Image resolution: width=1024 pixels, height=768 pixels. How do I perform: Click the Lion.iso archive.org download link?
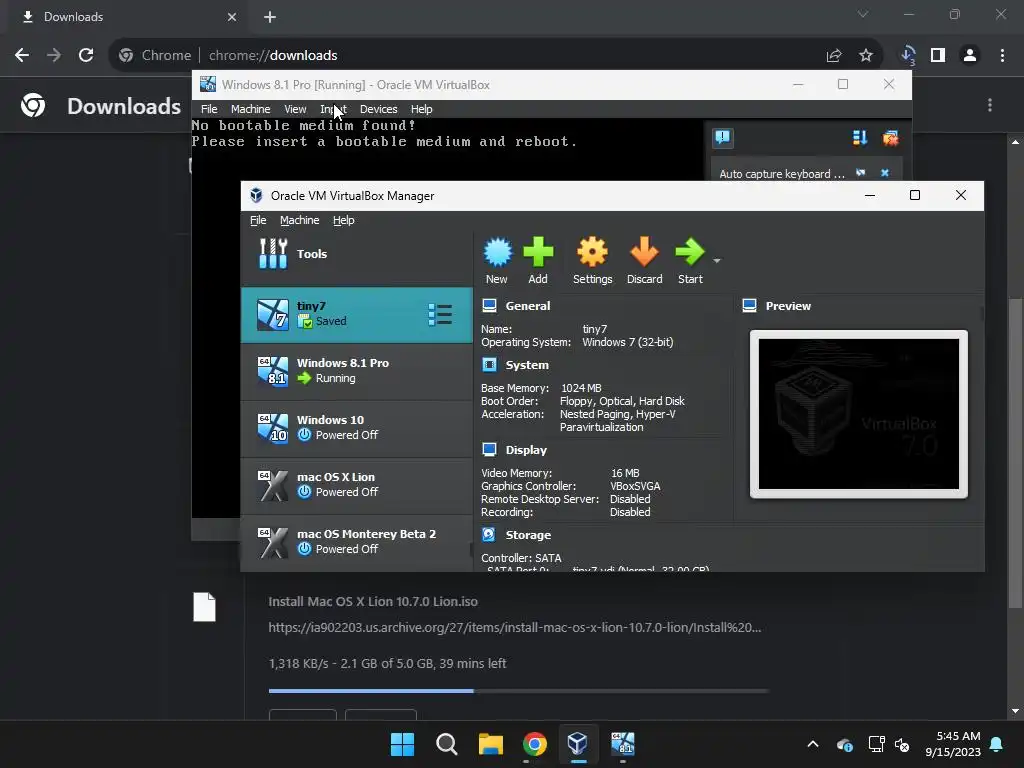coord(515,628)
